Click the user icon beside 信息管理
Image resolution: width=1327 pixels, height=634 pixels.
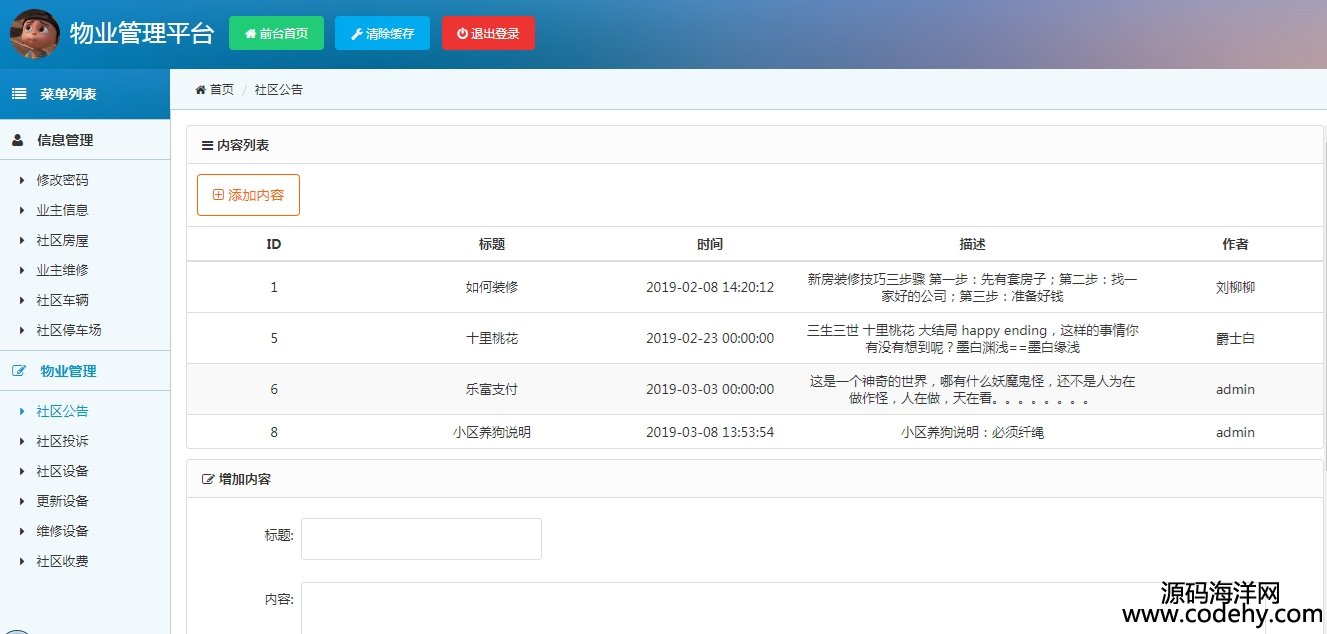tap(18, 140)
